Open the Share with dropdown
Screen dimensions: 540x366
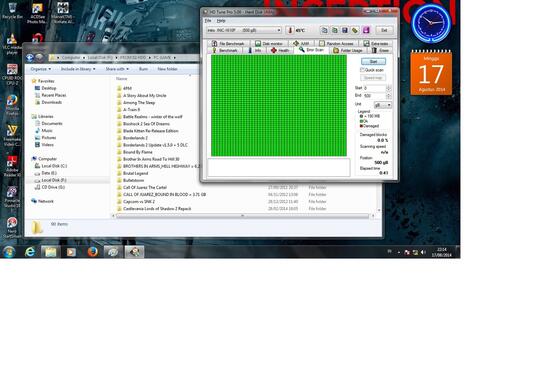coord(117,69)
